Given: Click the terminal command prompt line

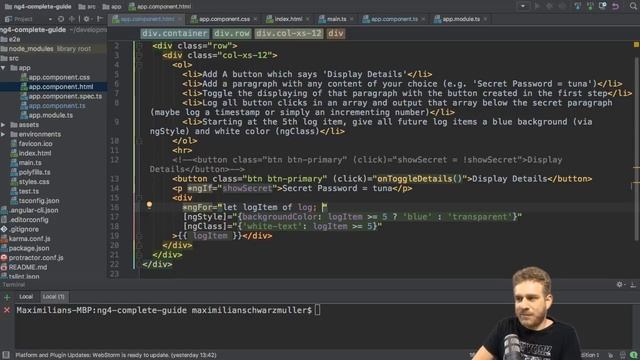Looking at the screenshot, I should (168, 310).
